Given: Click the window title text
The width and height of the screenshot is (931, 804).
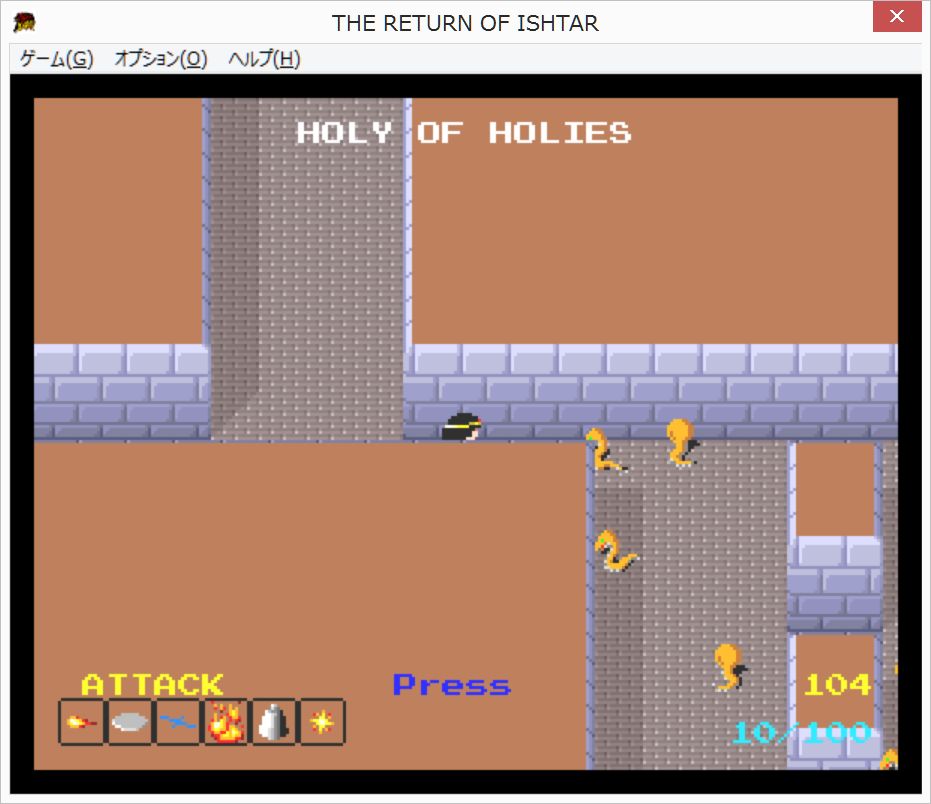Looking at the screenshot, I should [x=465, y=23].
